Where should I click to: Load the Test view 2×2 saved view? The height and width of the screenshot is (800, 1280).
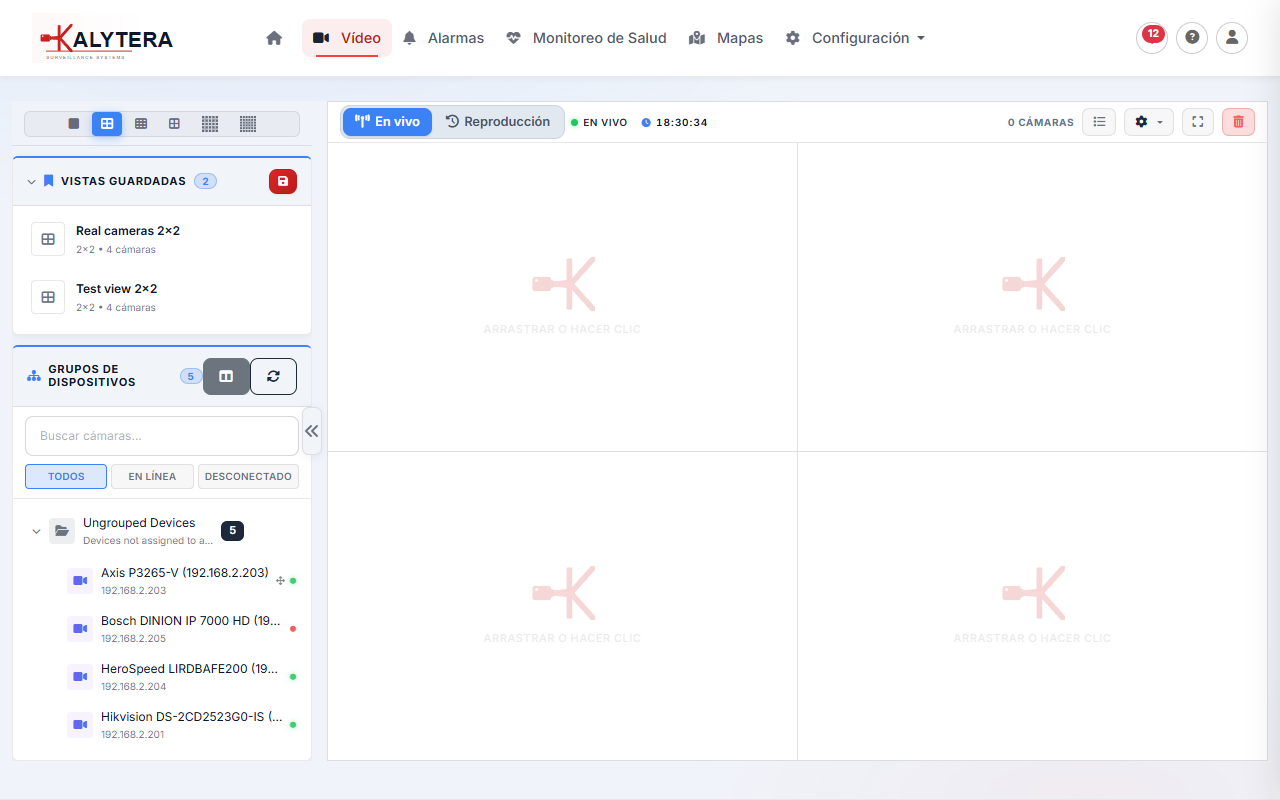click(162, 297)
